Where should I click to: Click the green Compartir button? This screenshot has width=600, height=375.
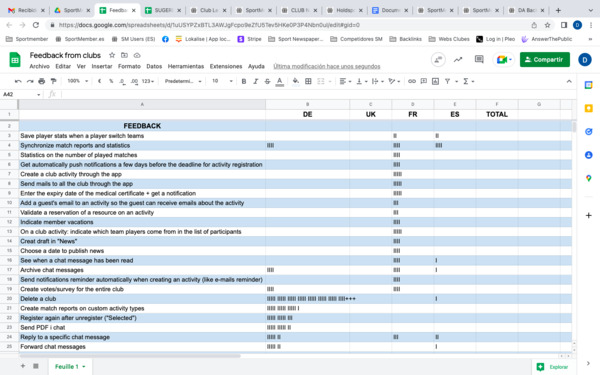[545, 60]
